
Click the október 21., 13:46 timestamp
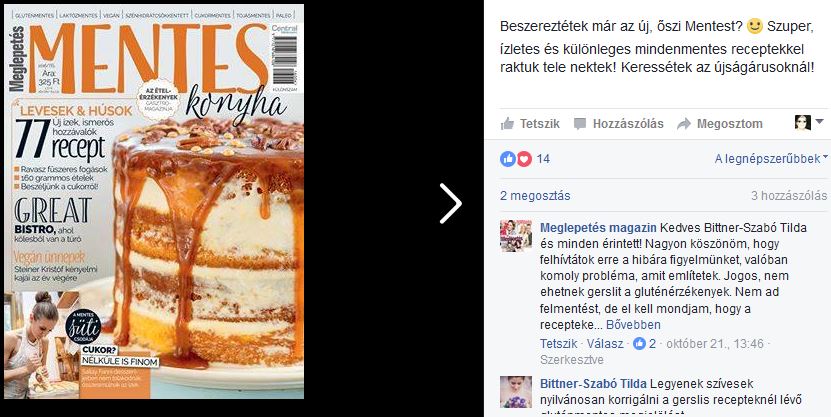(715, 344)
